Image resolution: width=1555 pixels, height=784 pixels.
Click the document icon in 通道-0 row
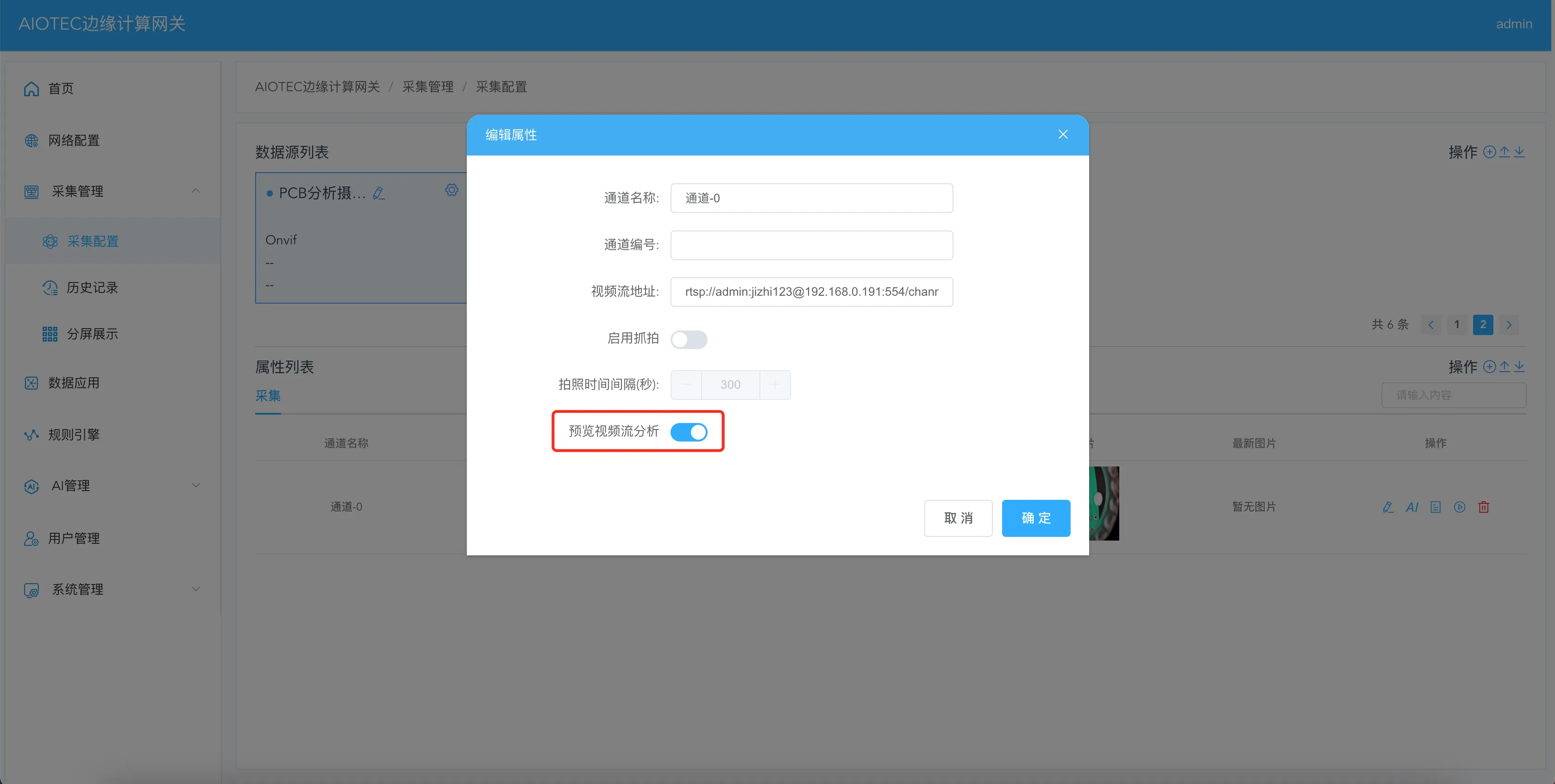click(1436, 507)
